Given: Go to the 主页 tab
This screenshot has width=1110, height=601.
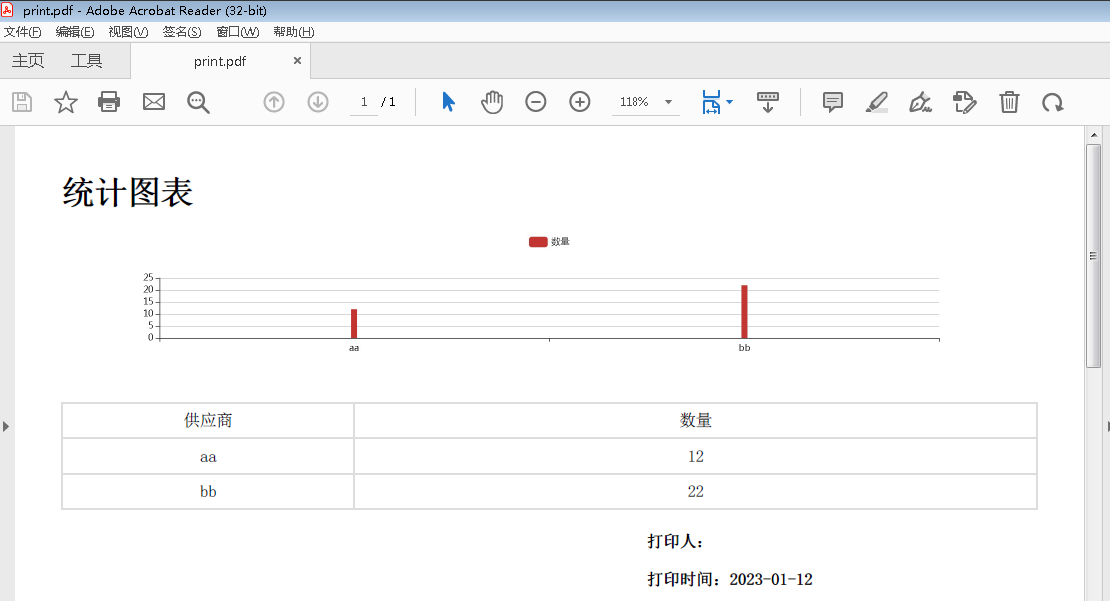Looking at the screenshot, I should pyautogui.click(x=28, y=61).
